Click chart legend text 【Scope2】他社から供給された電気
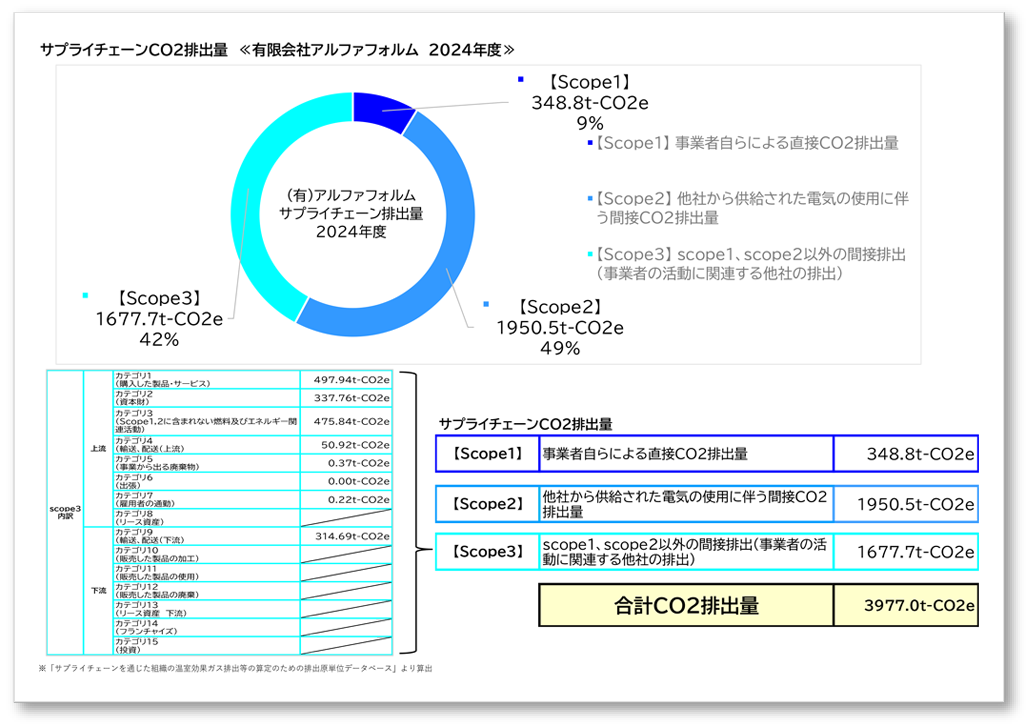 (752, 208)
